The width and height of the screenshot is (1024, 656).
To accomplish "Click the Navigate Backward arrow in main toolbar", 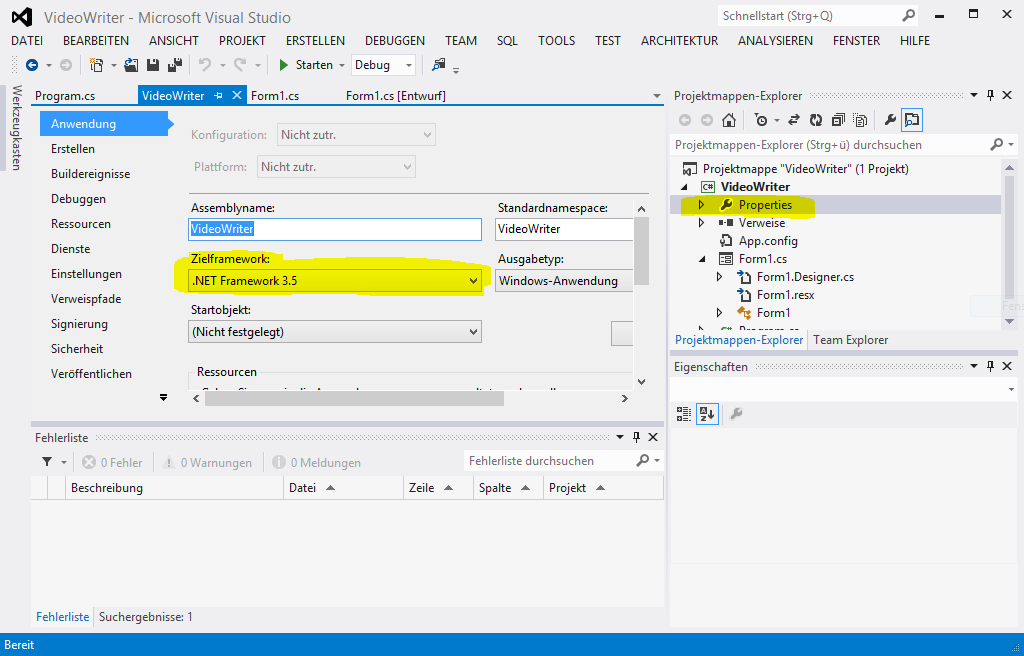I will click(x=31, y=65).
